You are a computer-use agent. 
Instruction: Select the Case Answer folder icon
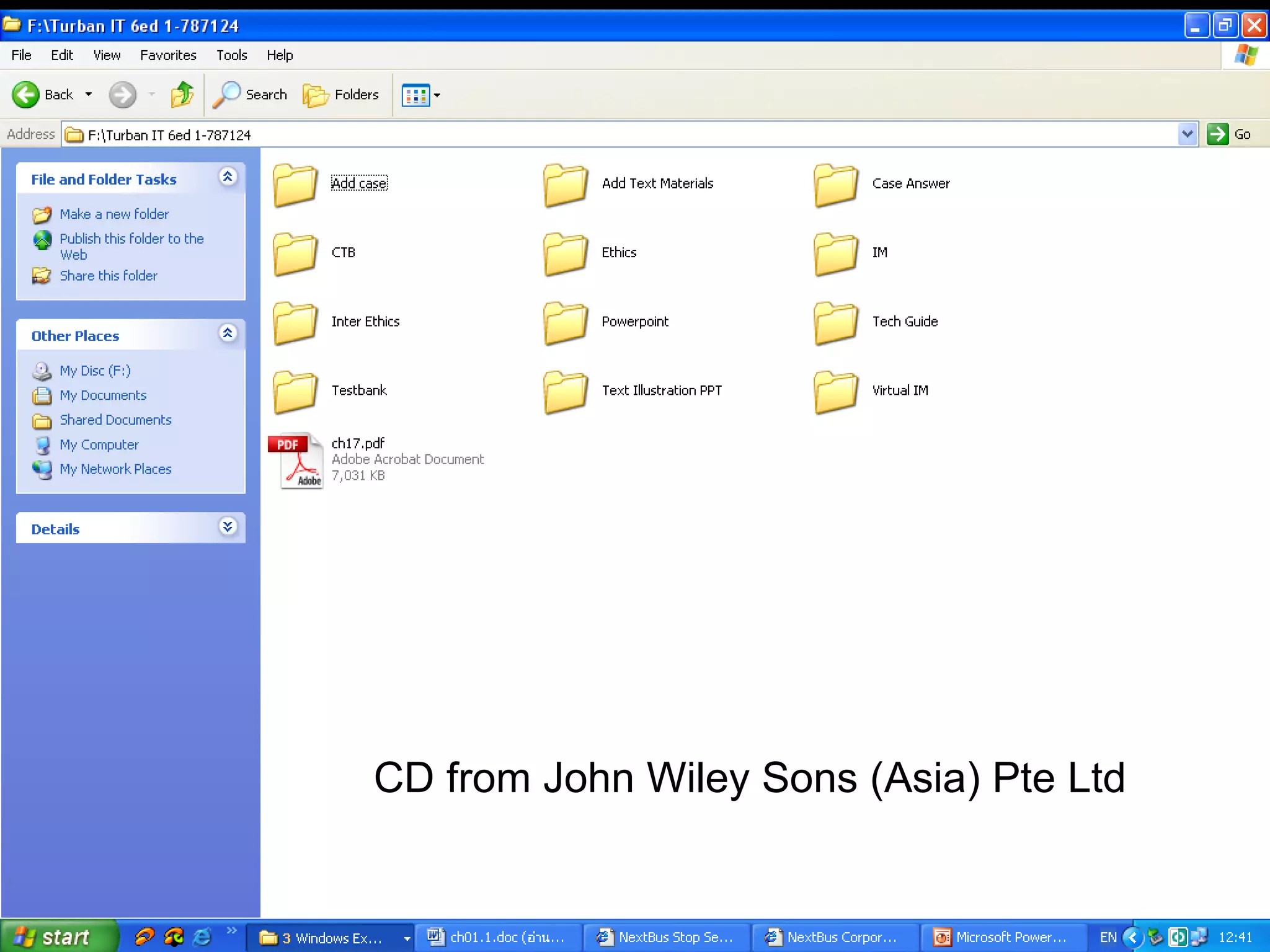(x=836, y=185)
